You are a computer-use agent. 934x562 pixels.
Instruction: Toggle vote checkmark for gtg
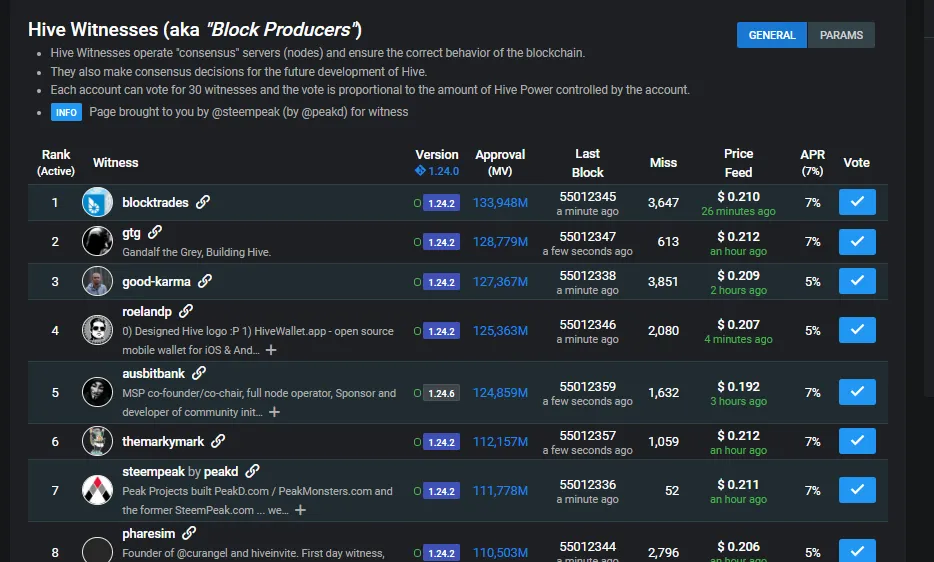pos(857,241)
